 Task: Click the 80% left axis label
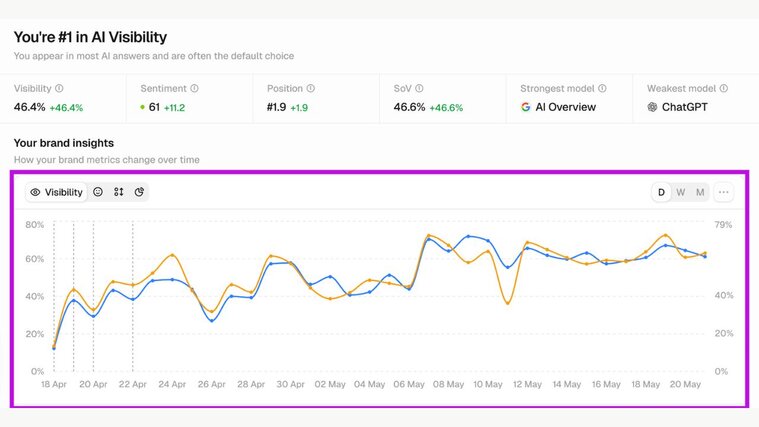35,225
